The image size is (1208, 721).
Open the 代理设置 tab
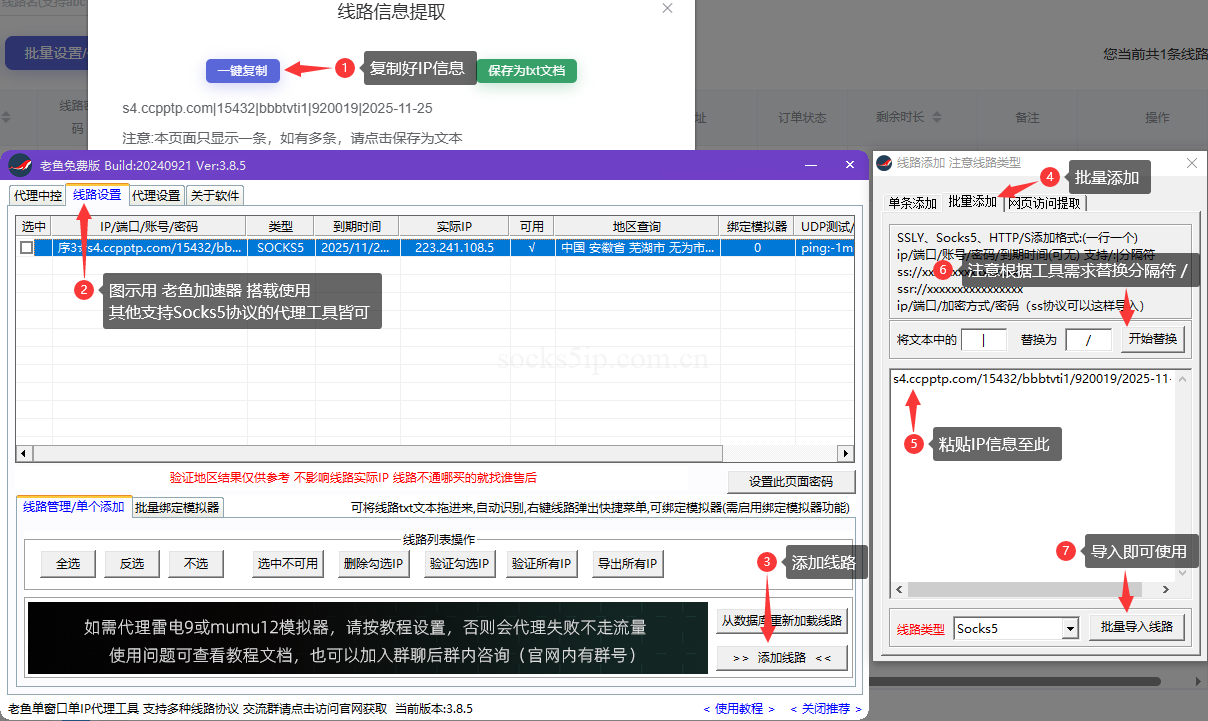coord(156,196)
